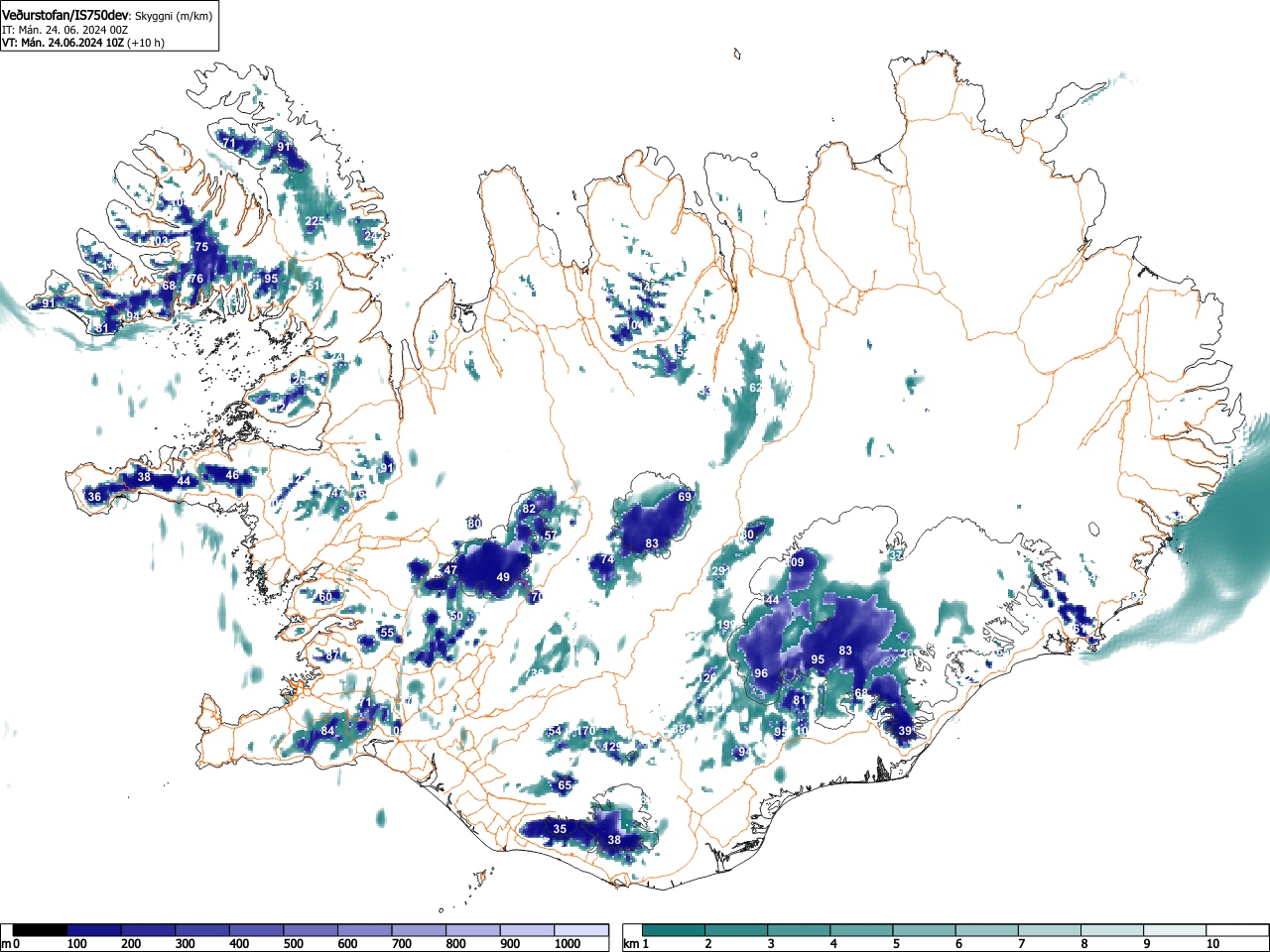Click the '200' tick label on the metre legend

click(131, 944)
